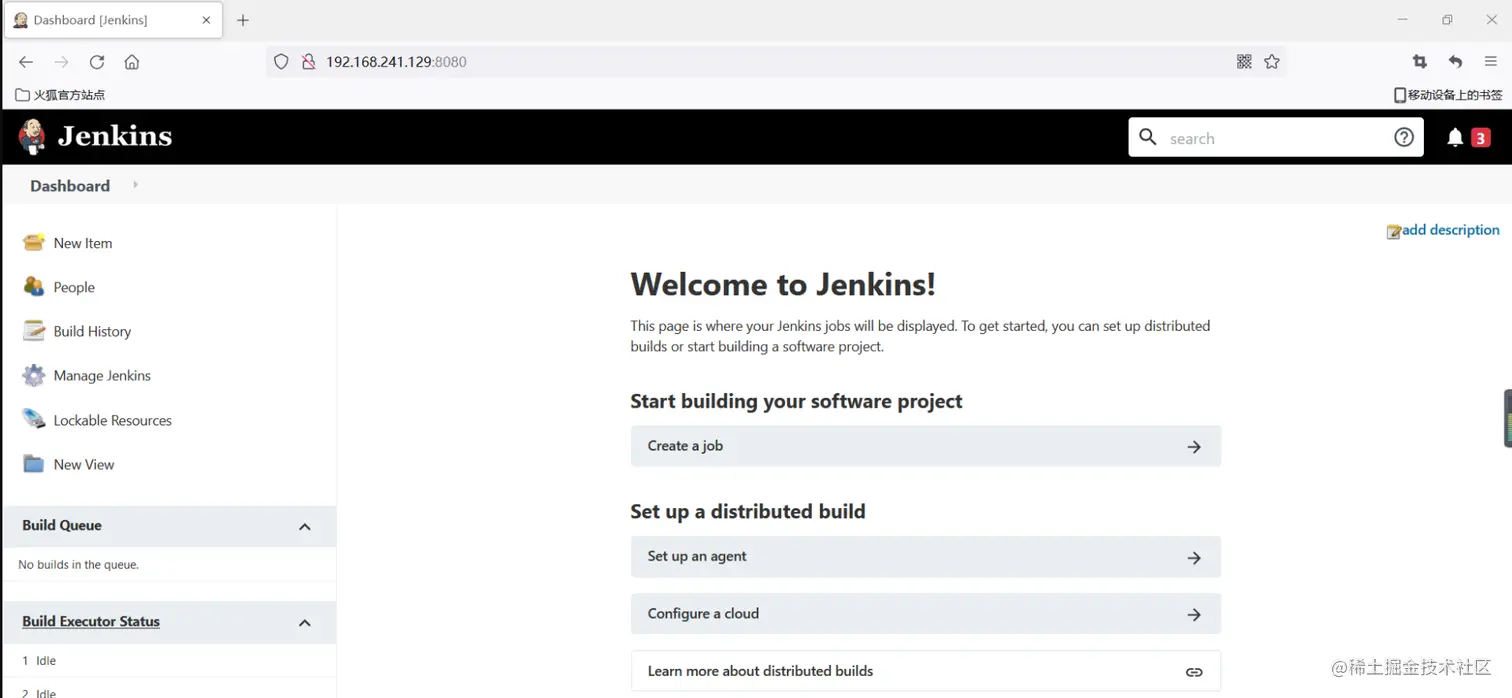Screen dimensions: 1512x698
Task: Click the shield tracking protection icon
Action: tap(281, 62)
